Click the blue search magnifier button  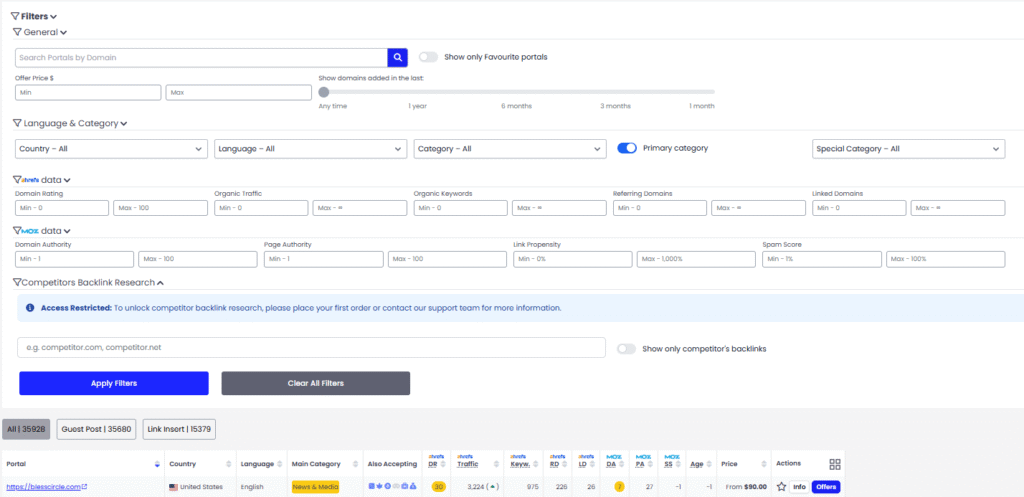point(398,58)
